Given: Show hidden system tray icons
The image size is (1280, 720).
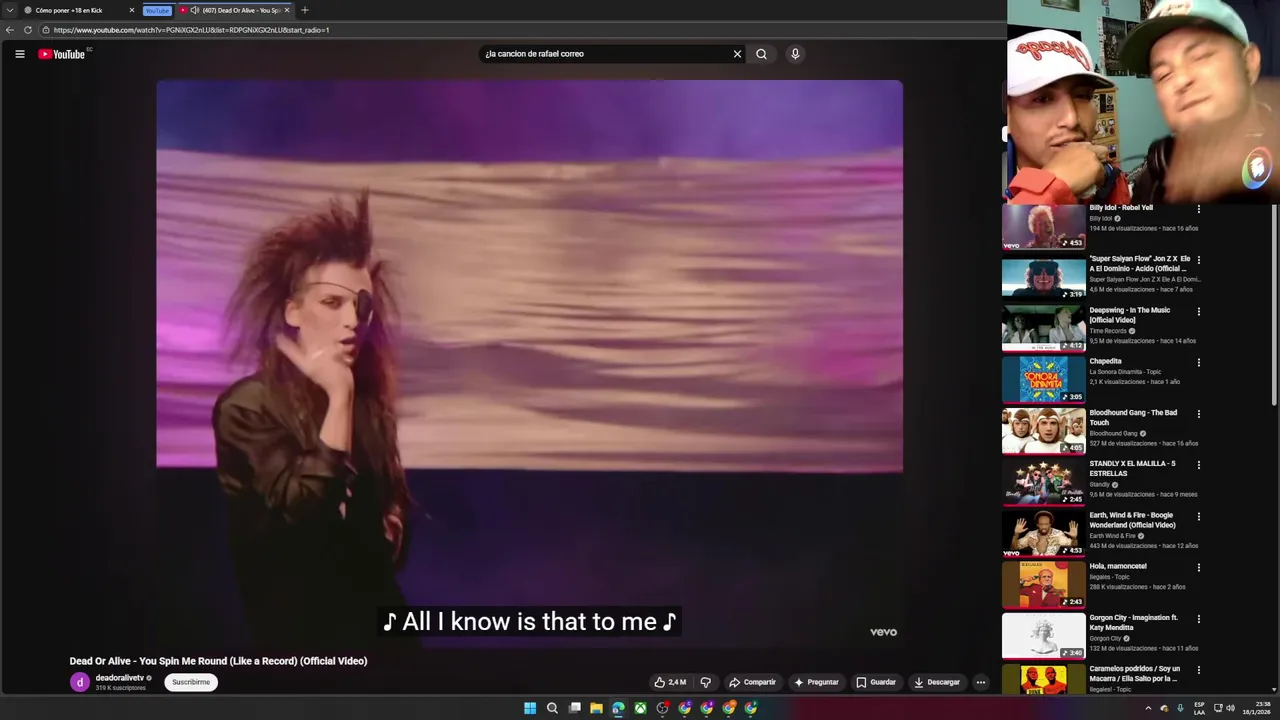Looking at the screenshot, I should pyautogui.click(x=1148, y=708).
